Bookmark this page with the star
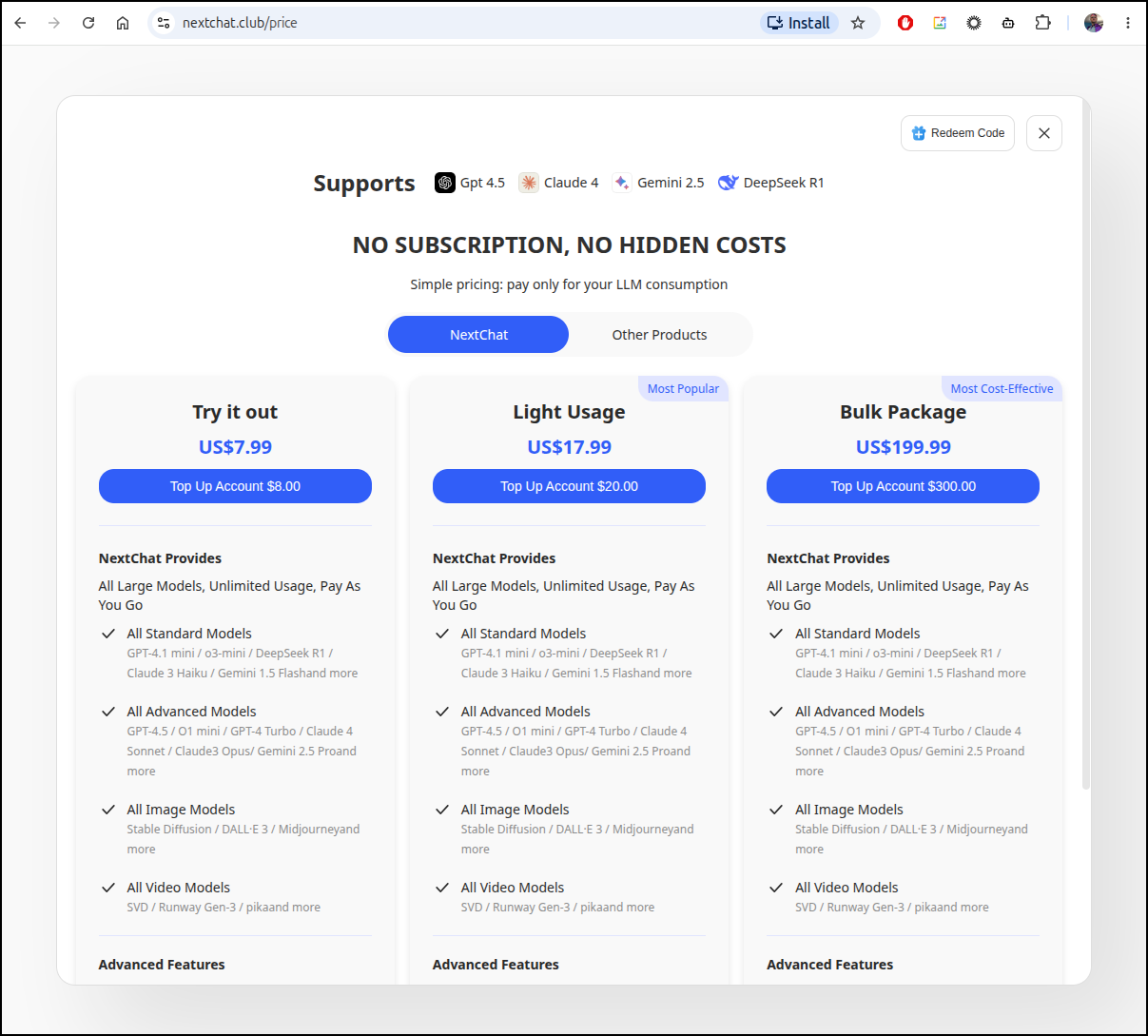This screenshot has height=1036, width=1148. tap(858, 23)
